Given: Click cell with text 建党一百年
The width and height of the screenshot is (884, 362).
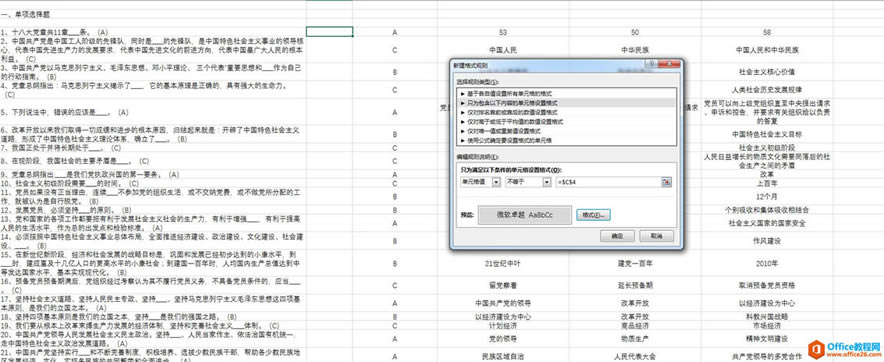Looking at the screenshot, I should (x=635, y=263).
